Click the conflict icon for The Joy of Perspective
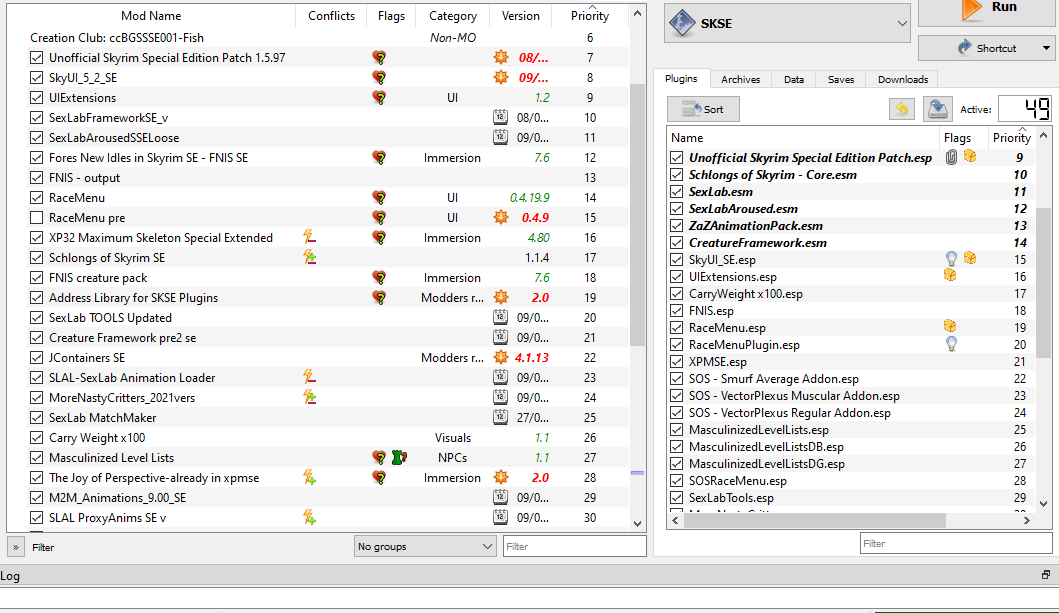The width and height of the screenshot is (1059, 613). [309, 477]
